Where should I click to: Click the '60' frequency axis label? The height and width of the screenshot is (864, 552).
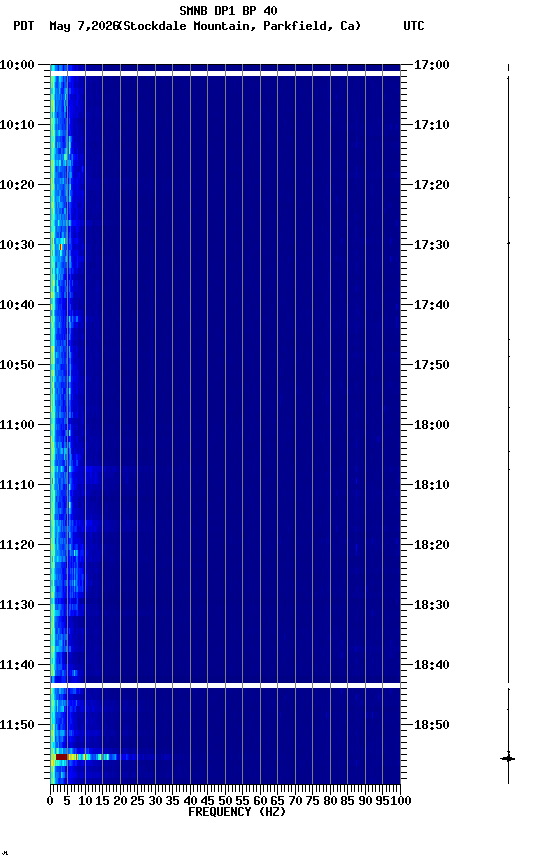tap(260, 802)
